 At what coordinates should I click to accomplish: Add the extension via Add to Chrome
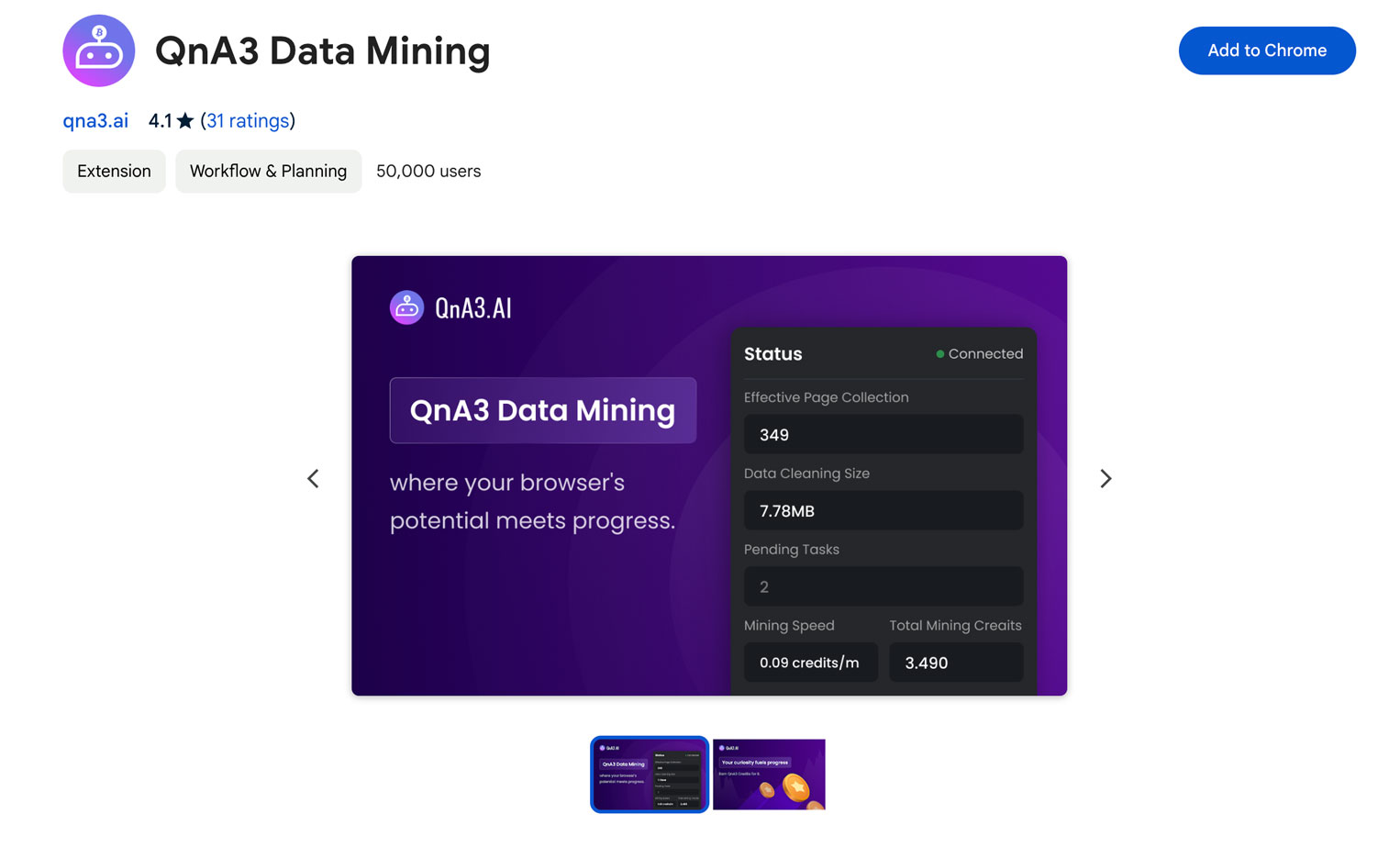[1267, 50]
